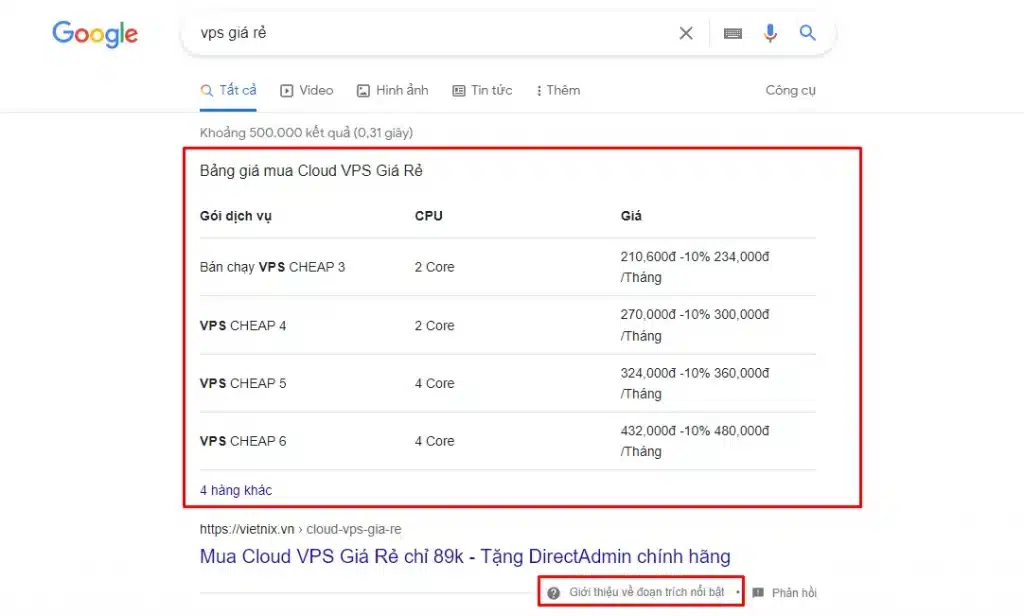Screen dimensions: 1024x616
Task: Select the Tất cả tab
Action: [228, 91]
